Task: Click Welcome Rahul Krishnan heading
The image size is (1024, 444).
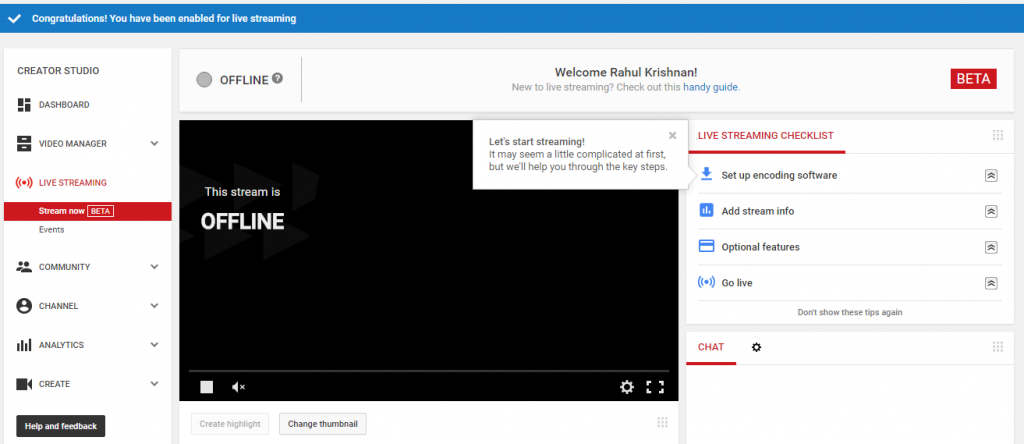Action: point(626,72)
